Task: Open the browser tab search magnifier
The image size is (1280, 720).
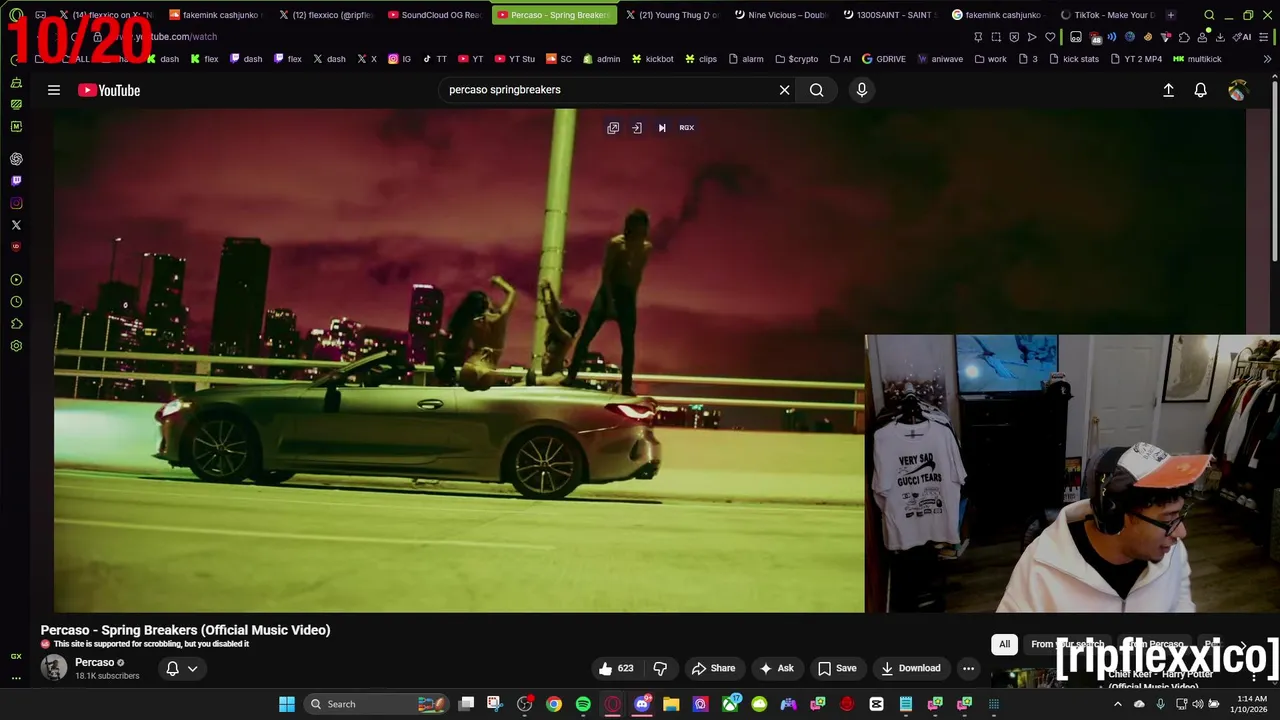Action: tap(1209, 15)
